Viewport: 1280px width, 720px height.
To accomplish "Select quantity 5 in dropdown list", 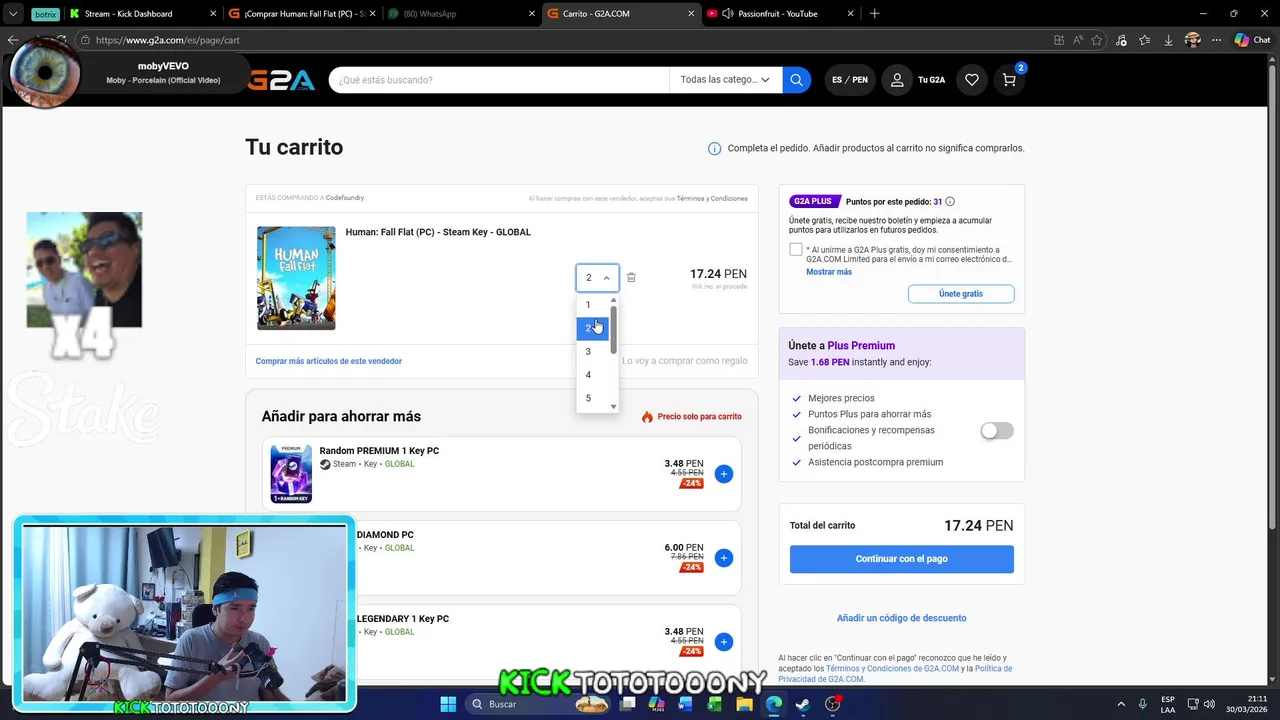I will (x=592, y=398).
